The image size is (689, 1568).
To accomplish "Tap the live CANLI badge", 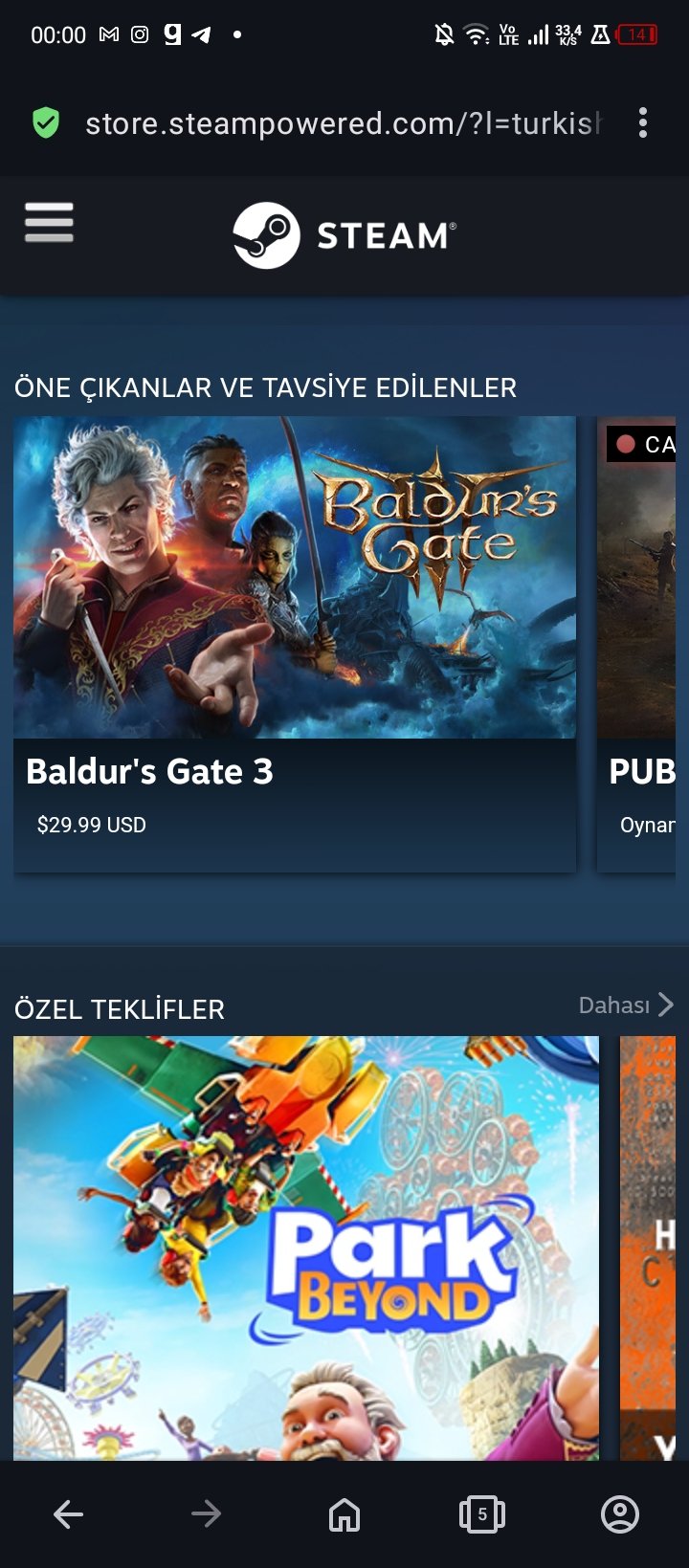I will pyautogui.click(x=641, y=444).
